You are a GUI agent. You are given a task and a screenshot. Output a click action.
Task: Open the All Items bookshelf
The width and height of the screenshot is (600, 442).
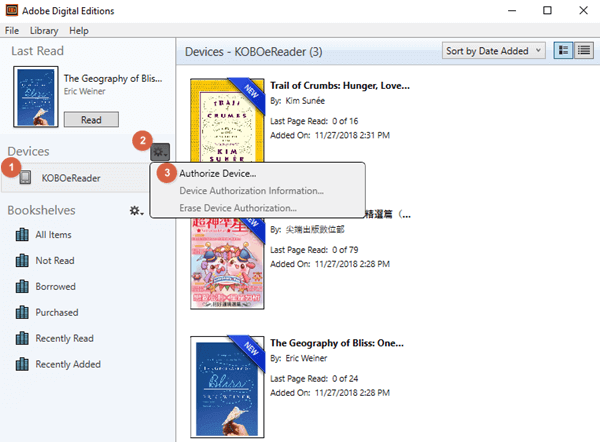point(54,235)
